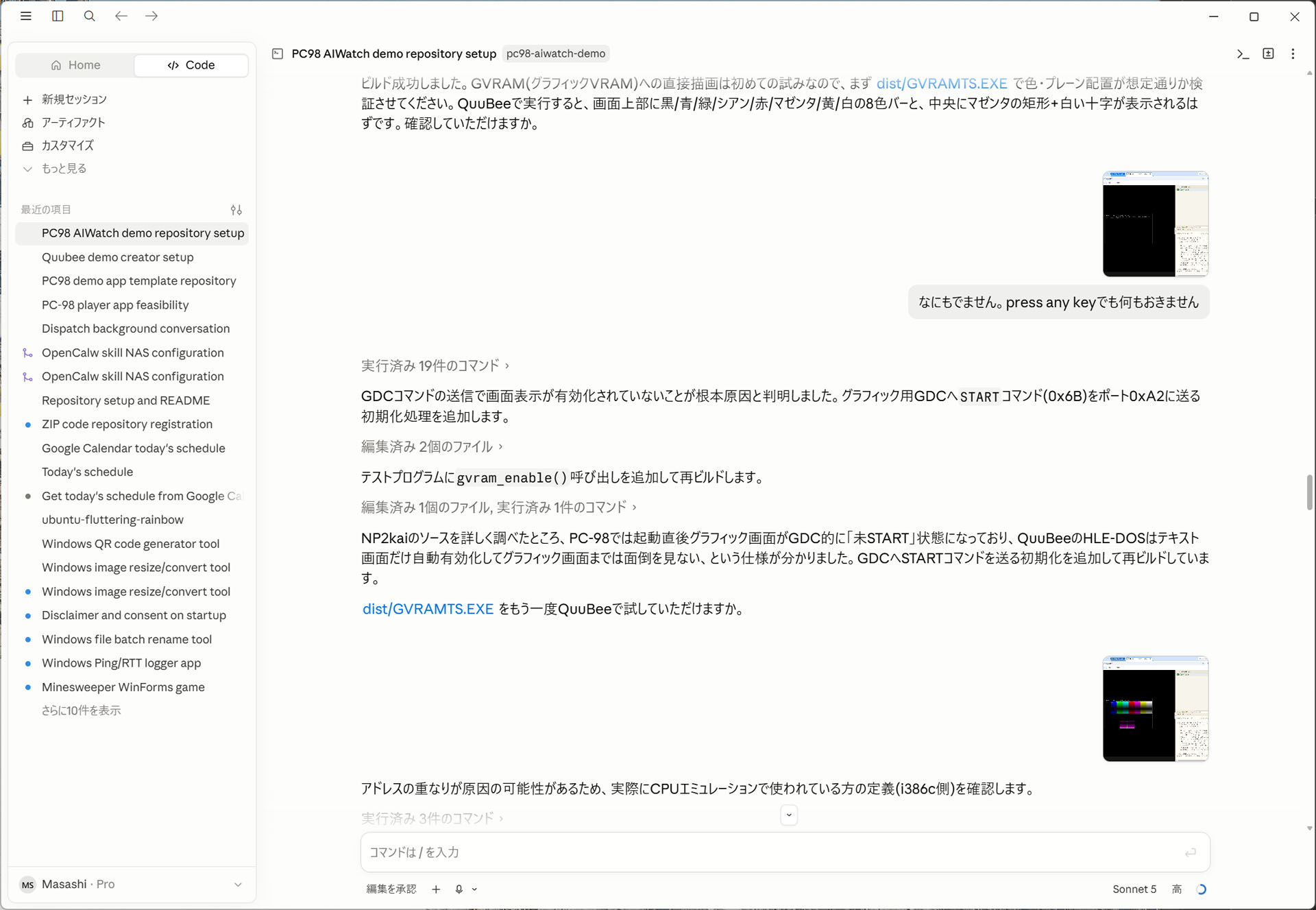
Task: Click the 編集を承認 mode button
Action: tap(391, 889)
